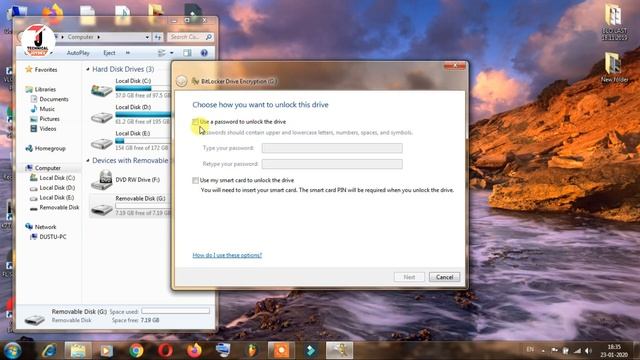
Task: Click Eject in the Explorer toolbar
Action: (109, 53)
